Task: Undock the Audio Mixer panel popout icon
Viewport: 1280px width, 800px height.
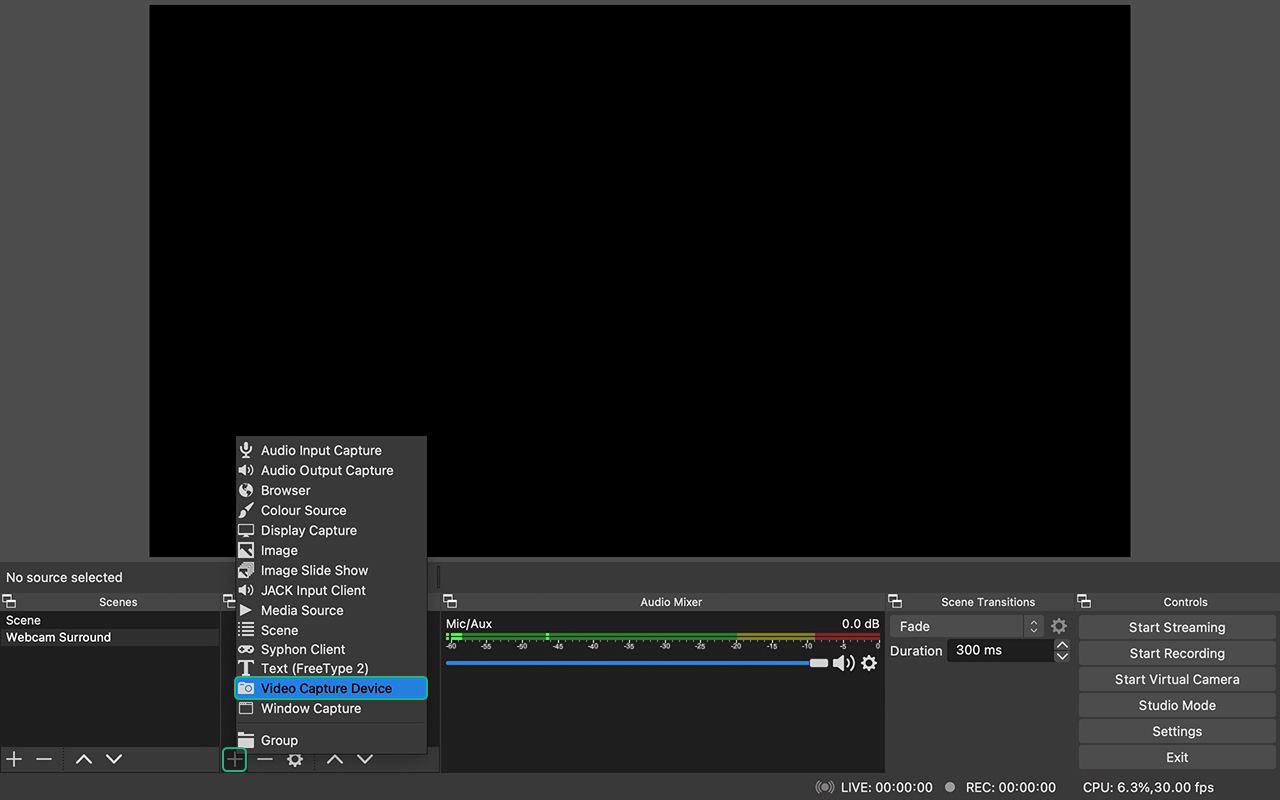Action: click(x=450, y=601)
